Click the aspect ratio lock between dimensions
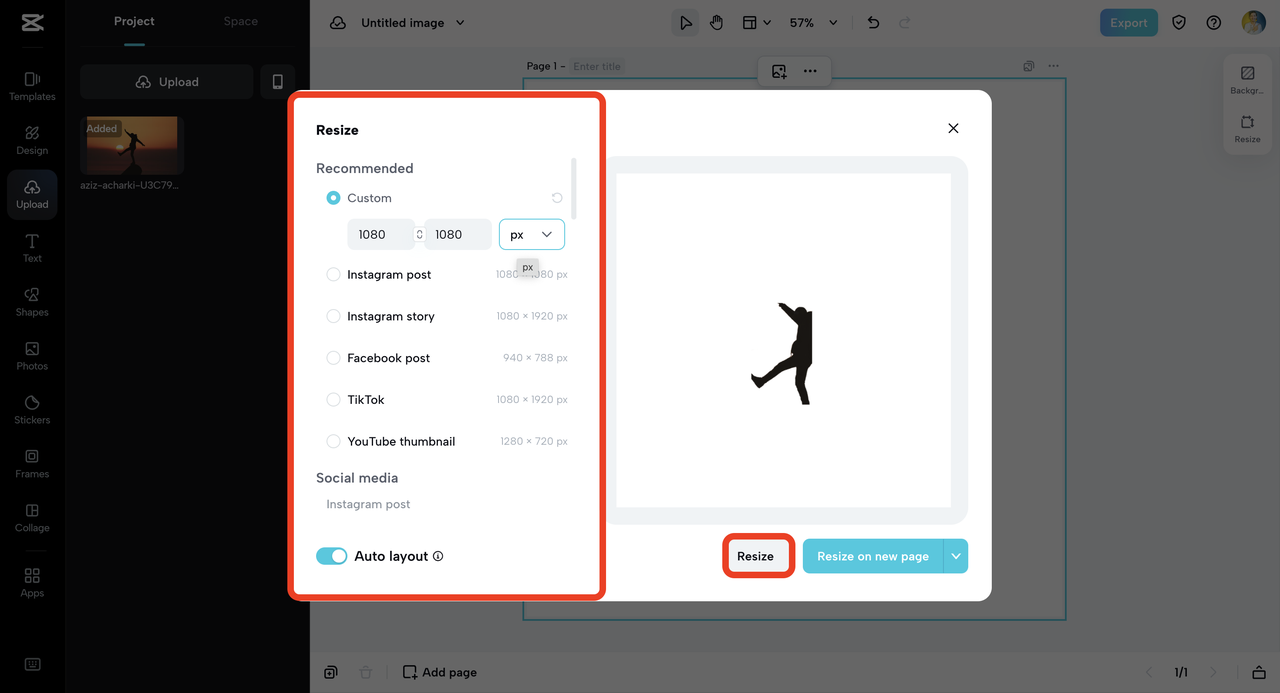Image resolution: width=1280 pixels, height=693 pixels. (x=420, y=234)
